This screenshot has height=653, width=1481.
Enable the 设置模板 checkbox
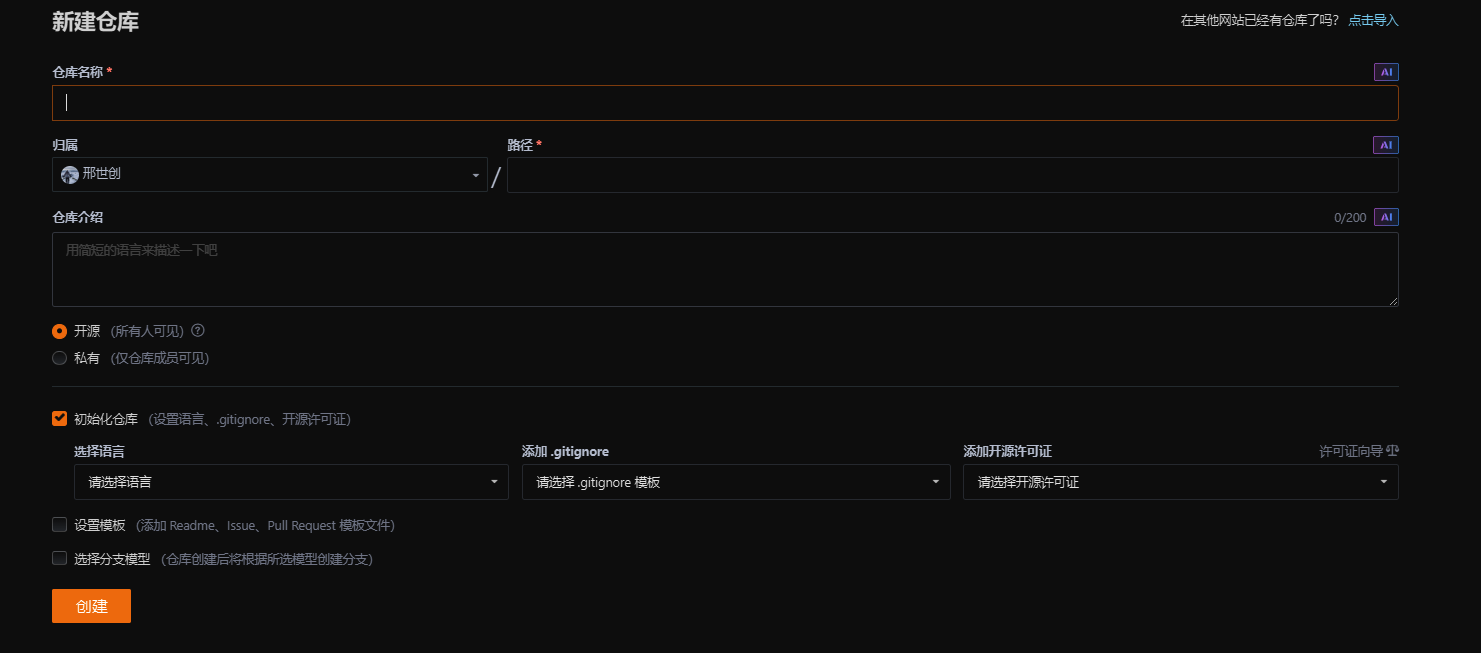tap(59, 524)
